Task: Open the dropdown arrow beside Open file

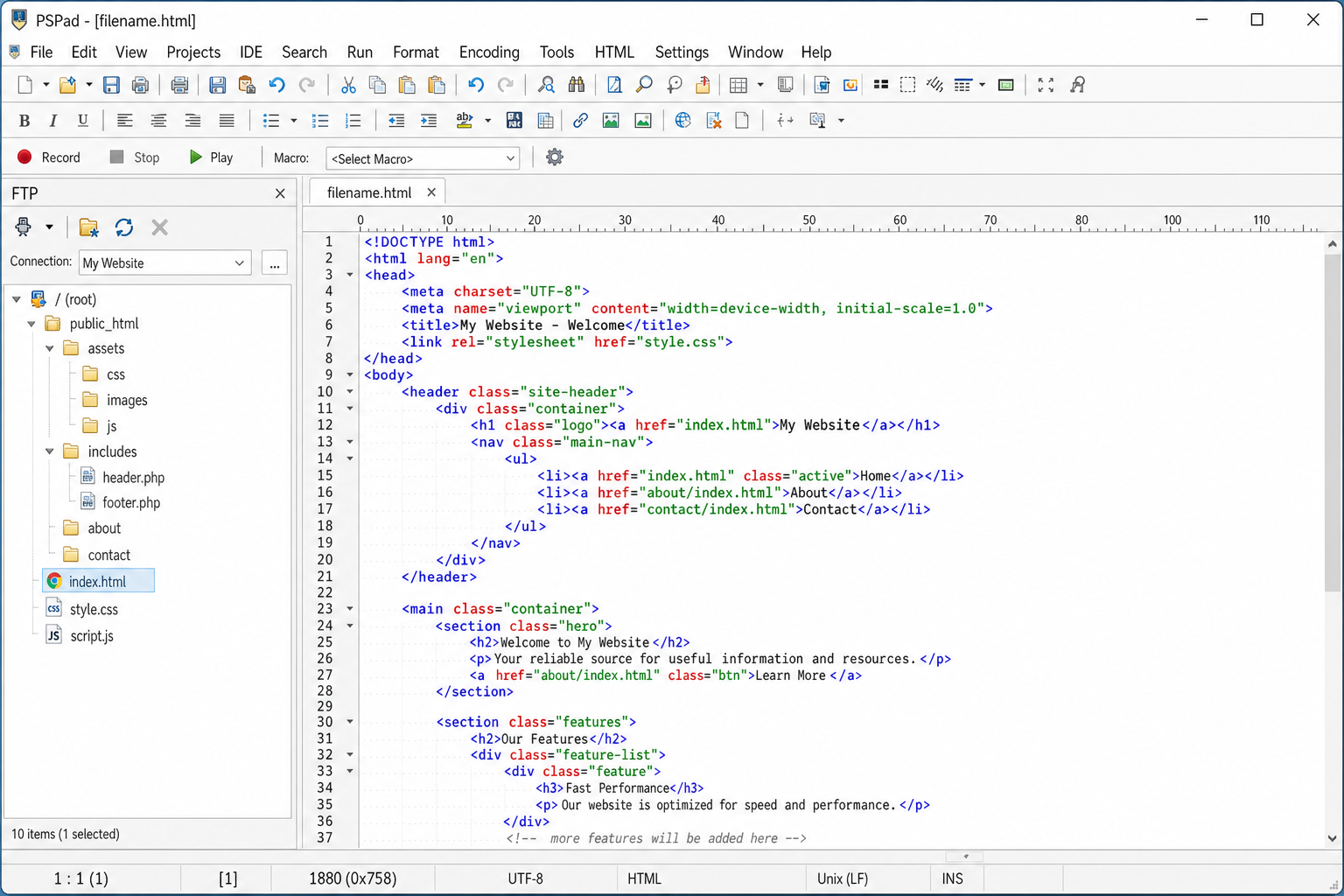Action: pos(88,85)
